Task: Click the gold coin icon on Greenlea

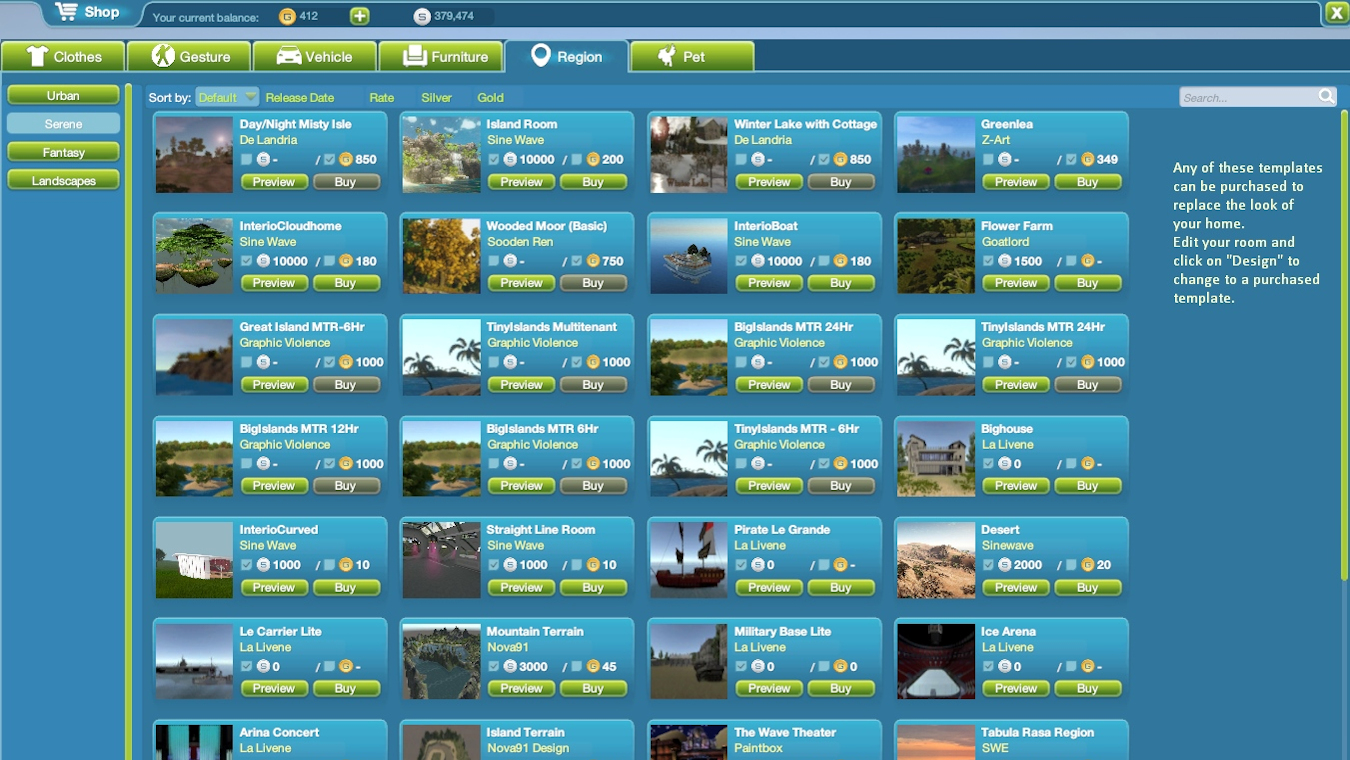Action: 1087,159
